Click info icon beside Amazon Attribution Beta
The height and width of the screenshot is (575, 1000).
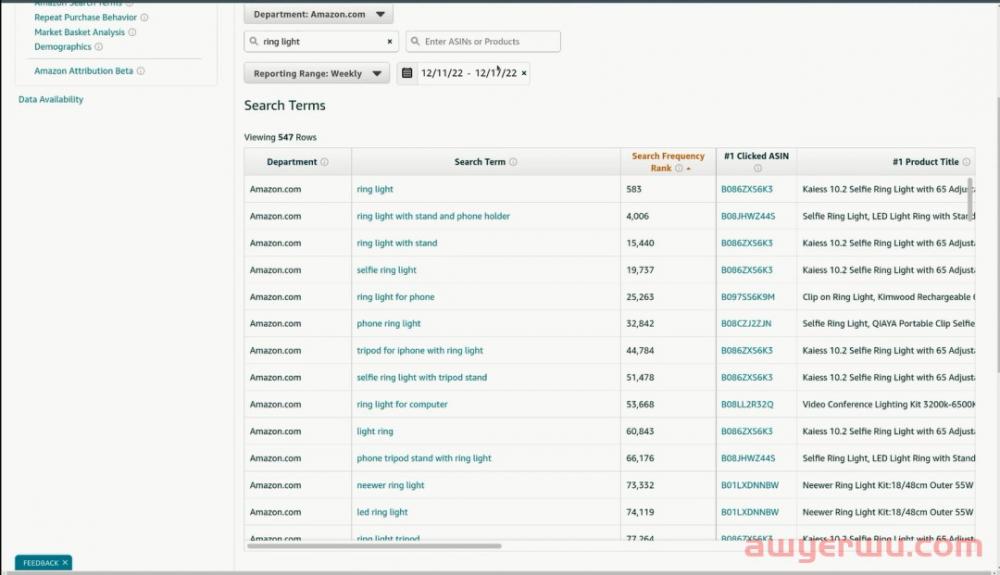point(140,71)
